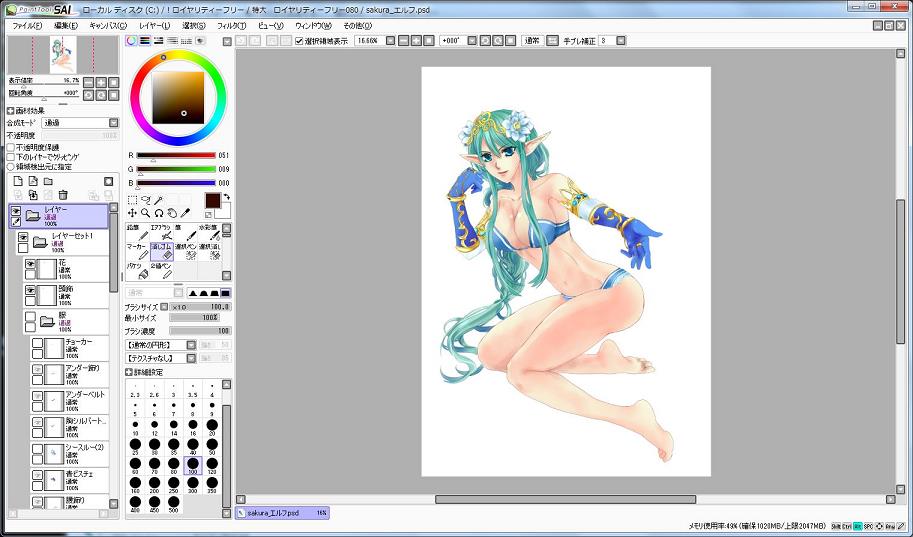
Task: Select brush size 100 preset
Action: [193, 464]
